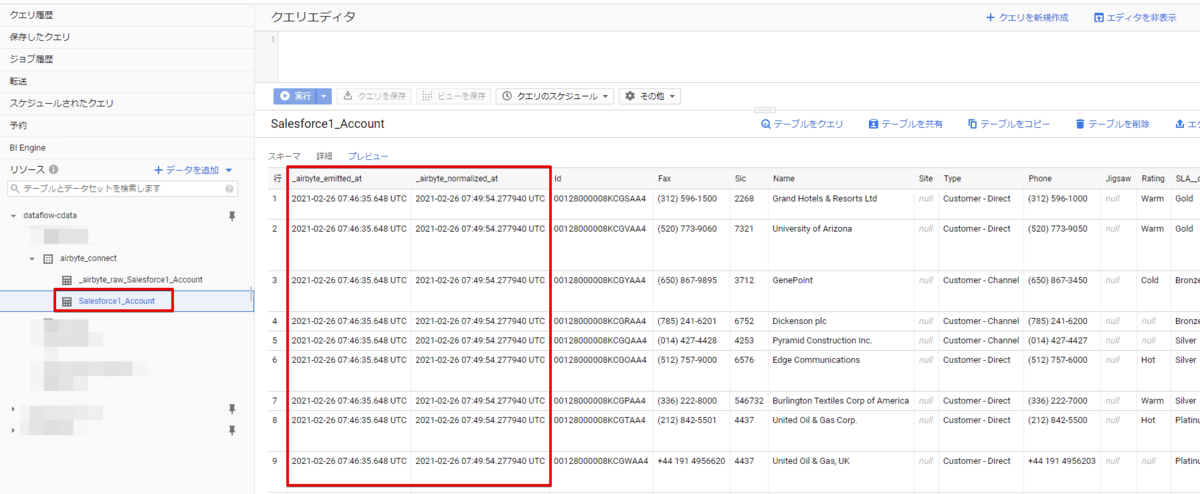Click テーブルを共有 link
This screenshot has height=494, width=1200.
[905, 124]
